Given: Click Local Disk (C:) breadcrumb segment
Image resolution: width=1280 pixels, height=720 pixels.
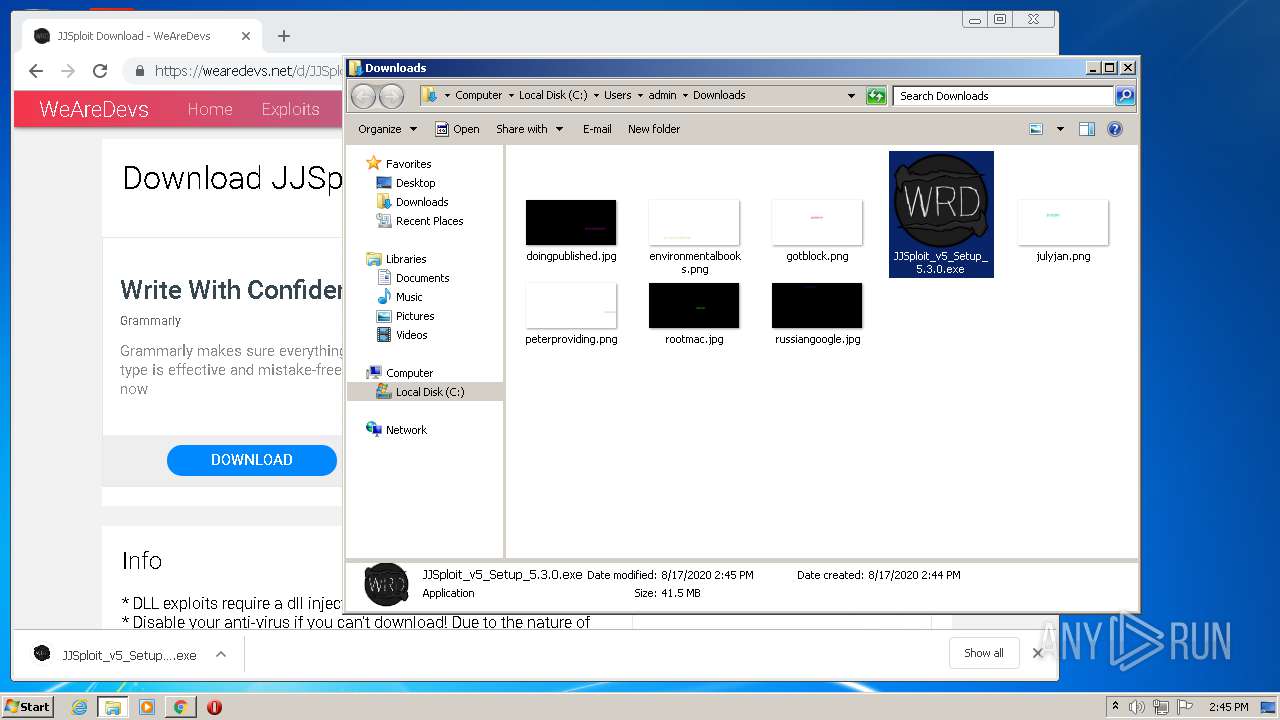Looking at the screenshot, I should click(553, 96).
